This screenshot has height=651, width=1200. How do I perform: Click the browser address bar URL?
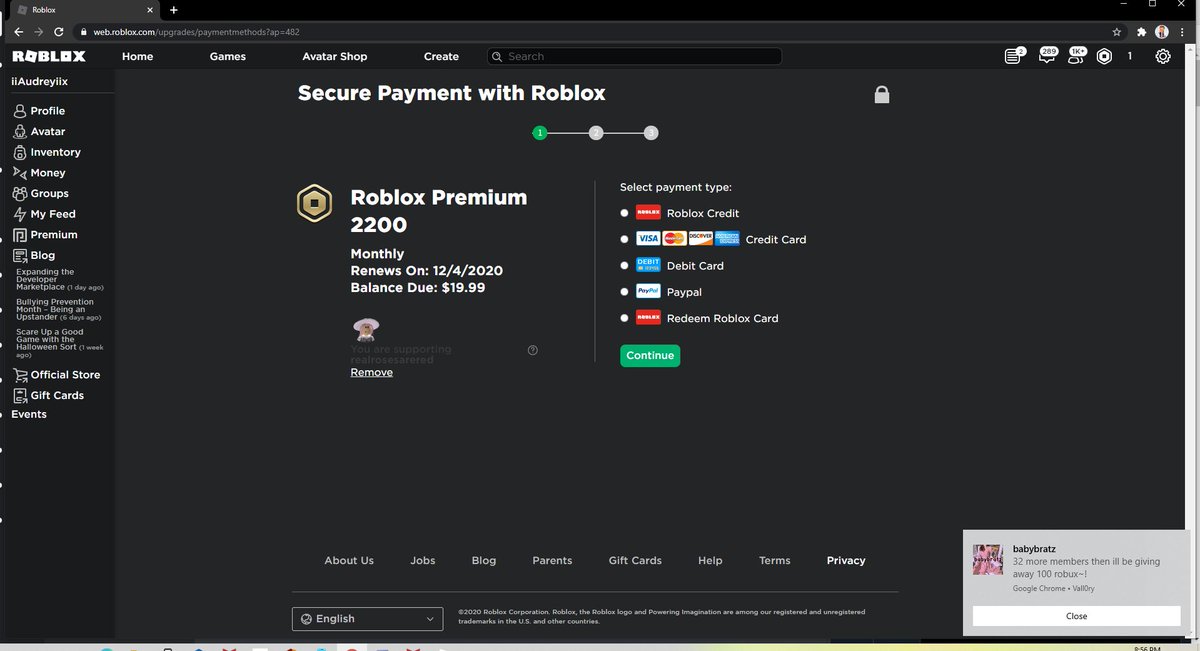197,32
